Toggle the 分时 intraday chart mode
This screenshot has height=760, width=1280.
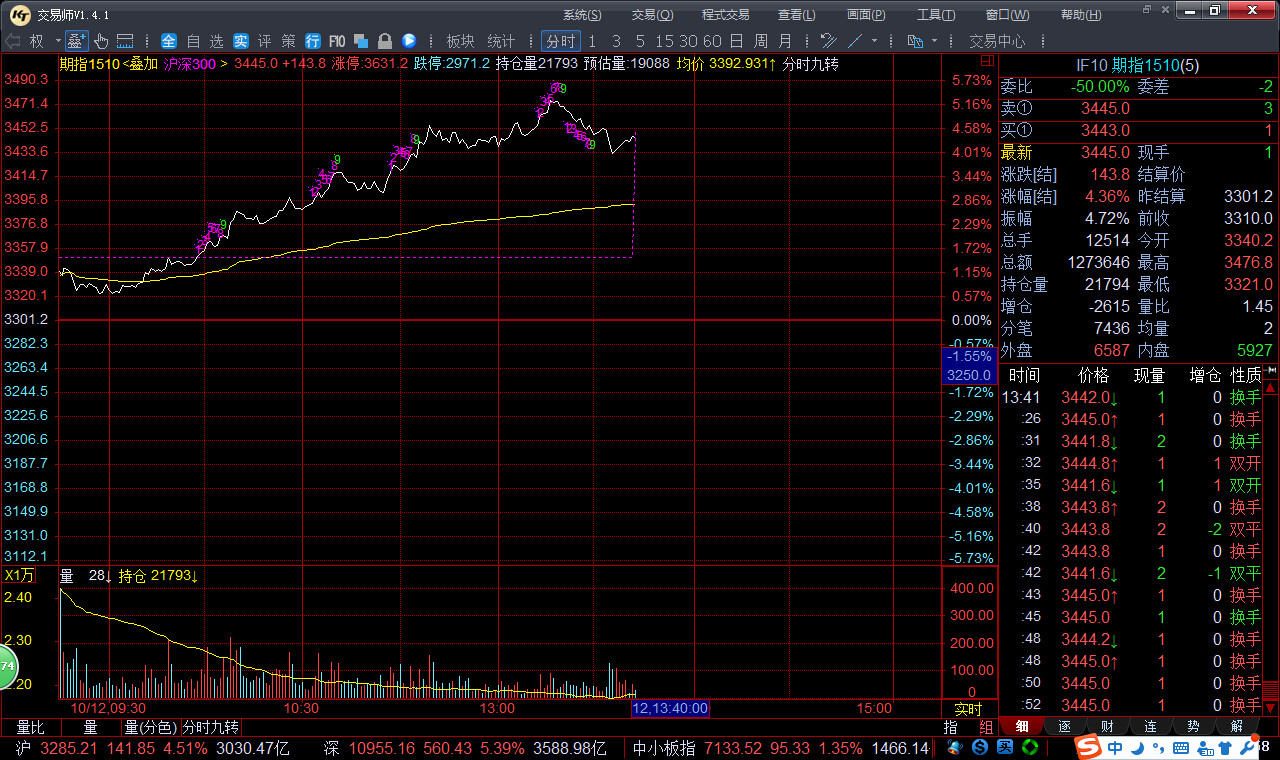click(x=560, y=41)
